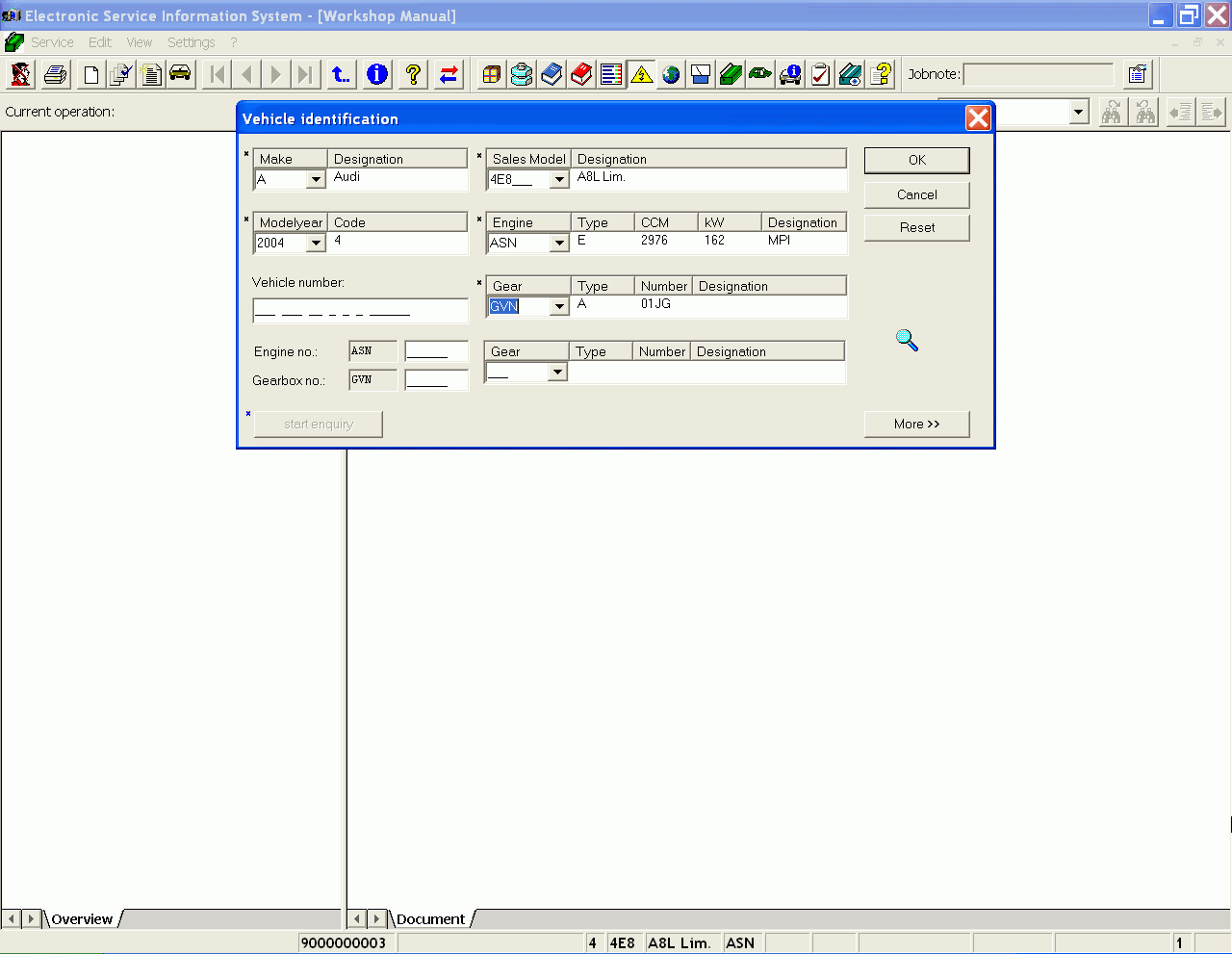Click the clipboard with red checkmark icon
The height and width of the screenshot is (954, 1232).
pos(820,74)
